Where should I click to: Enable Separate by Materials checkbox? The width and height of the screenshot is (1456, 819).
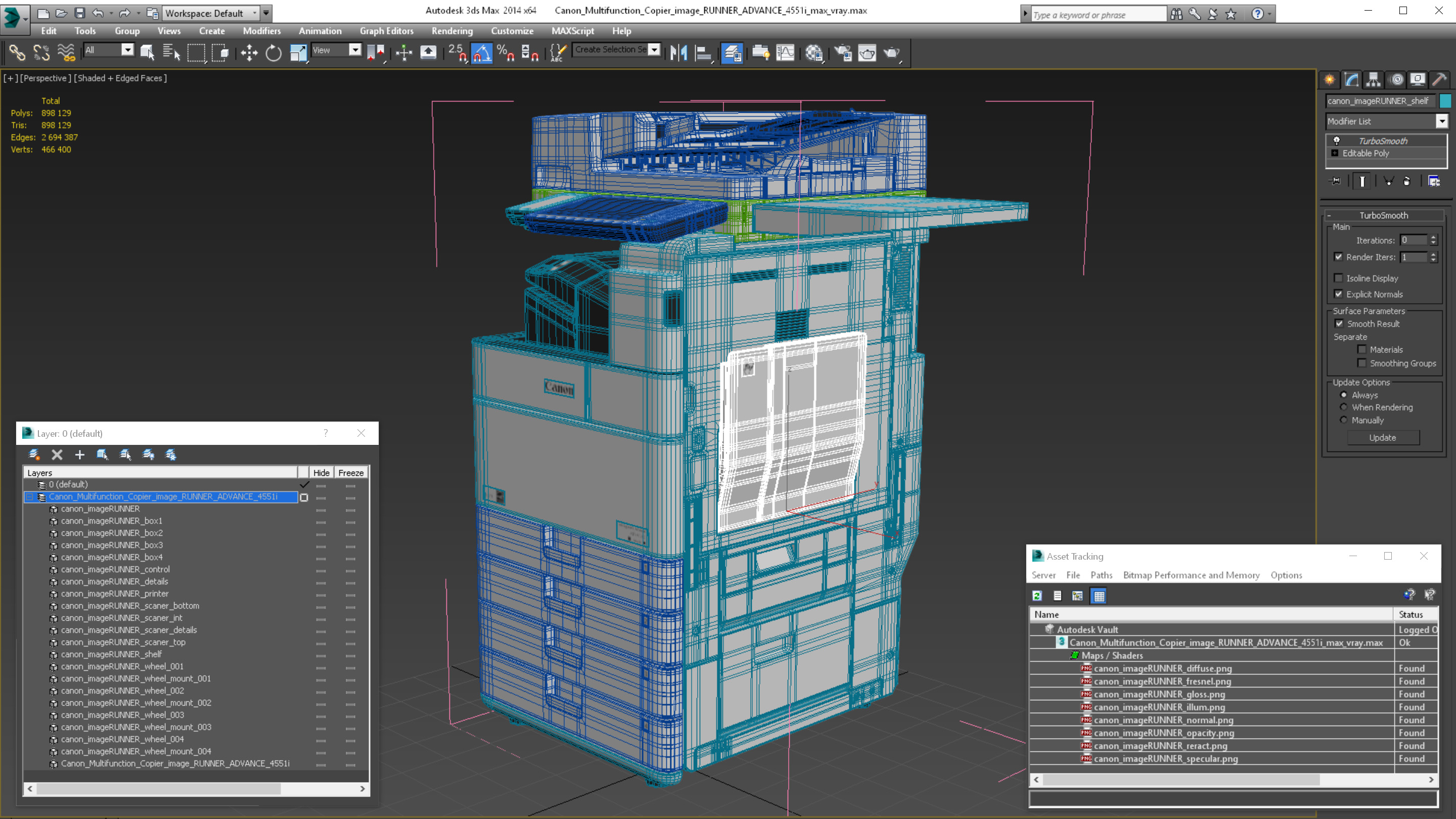click(1361, 349)
